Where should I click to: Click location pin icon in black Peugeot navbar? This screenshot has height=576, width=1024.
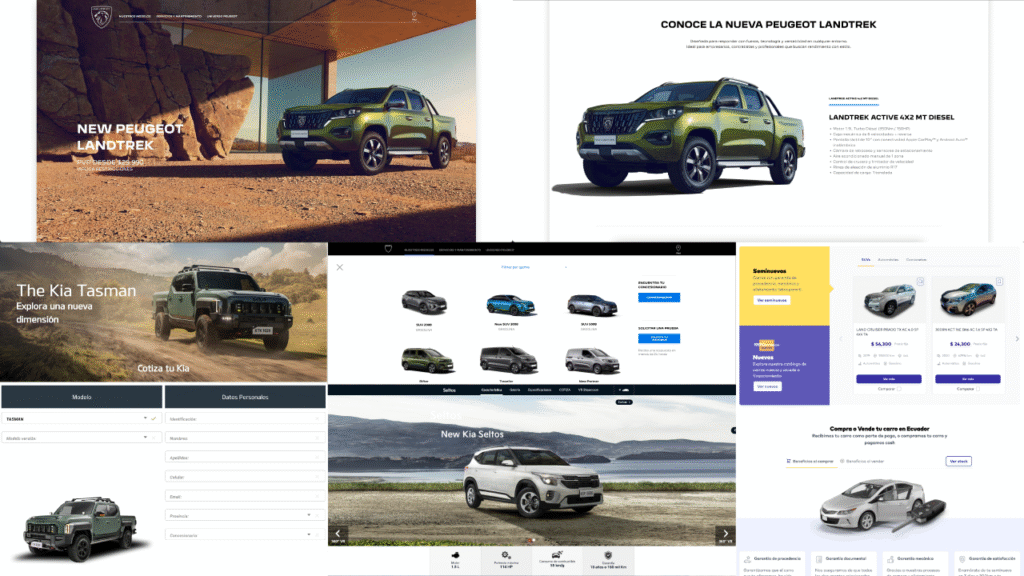click(x=678, y=249)
